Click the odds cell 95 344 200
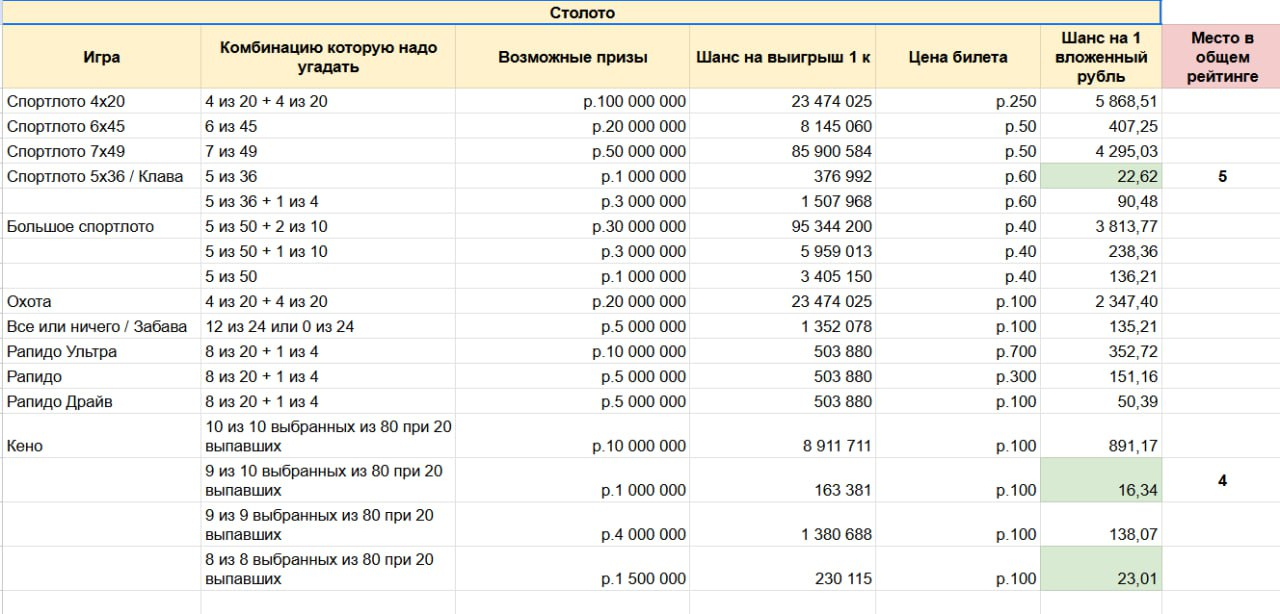Image resolution: width=1280 pixels, height=614 pixels. click(x=783, y=226)
